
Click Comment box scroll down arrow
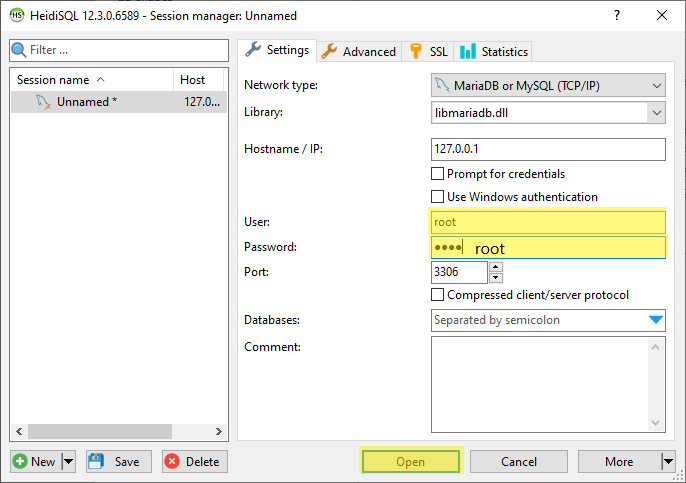click(655, 423)
